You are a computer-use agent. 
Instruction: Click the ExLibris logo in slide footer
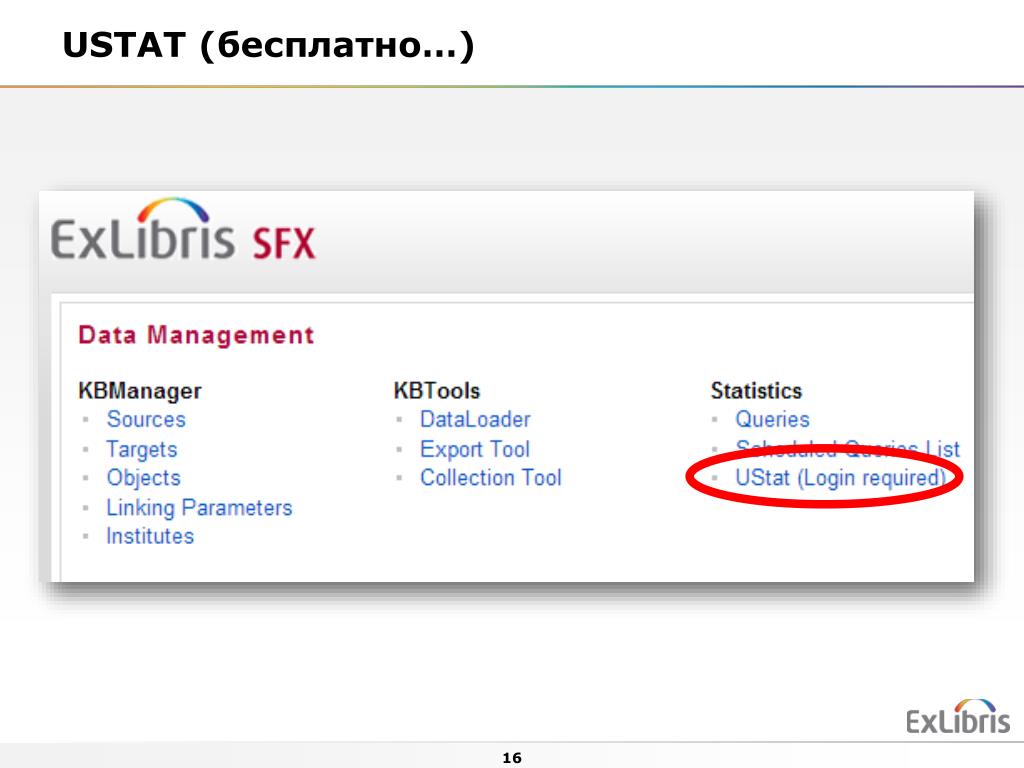957,716
